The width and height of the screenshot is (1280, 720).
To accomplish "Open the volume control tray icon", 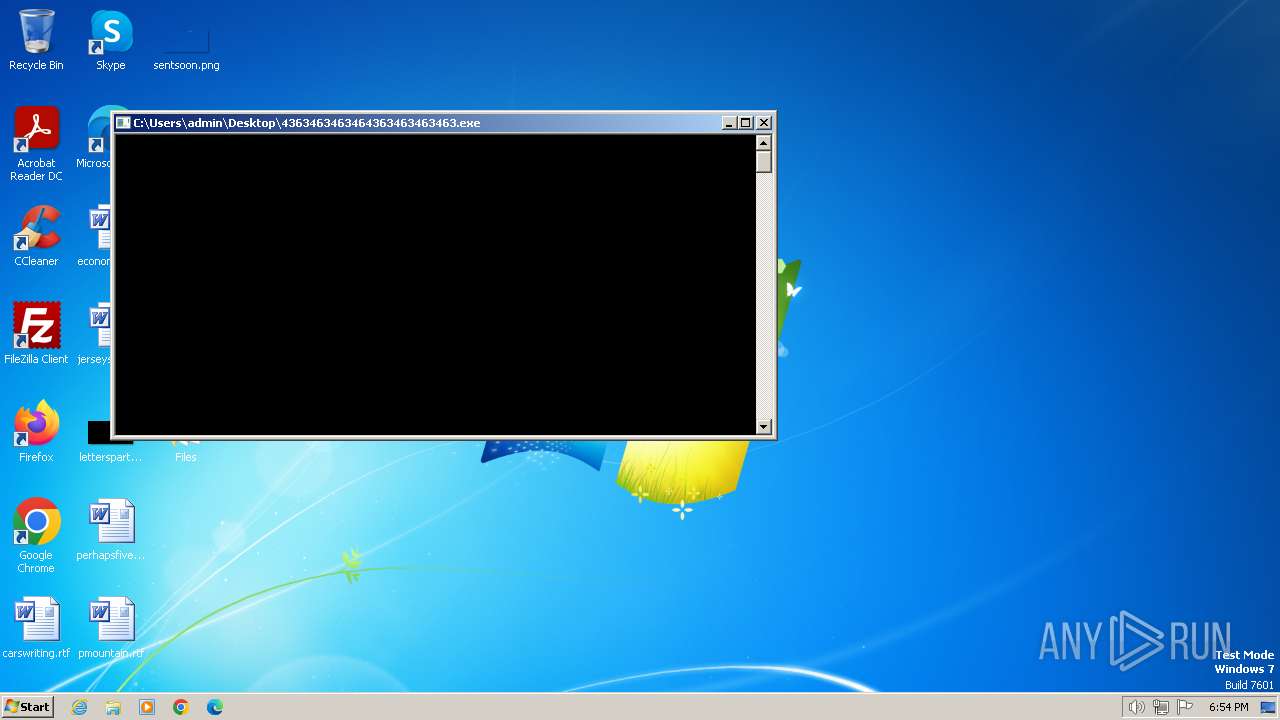I will 1136,707.
